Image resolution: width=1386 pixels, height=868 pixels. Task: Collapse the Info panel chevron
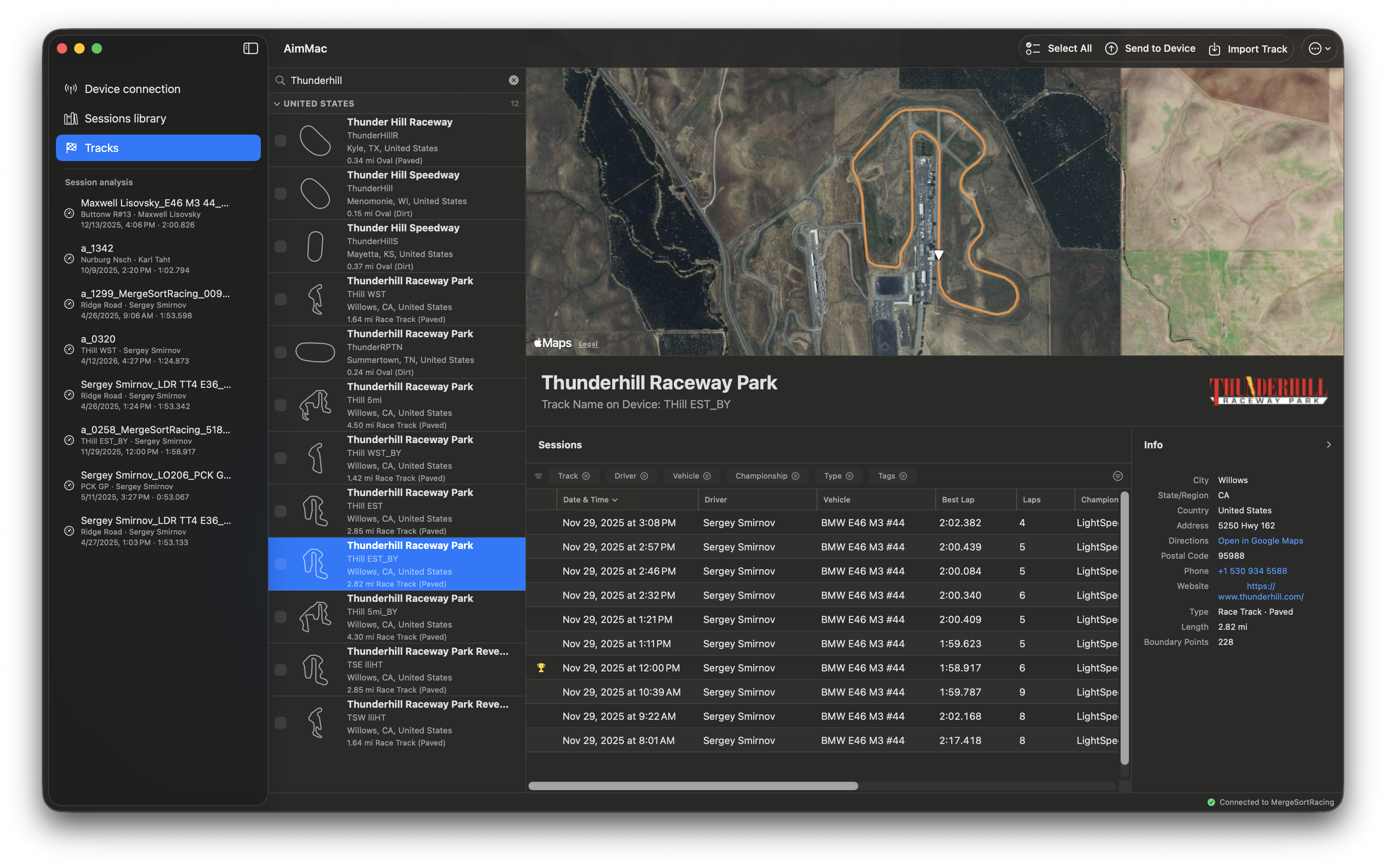click(1329, 445)
